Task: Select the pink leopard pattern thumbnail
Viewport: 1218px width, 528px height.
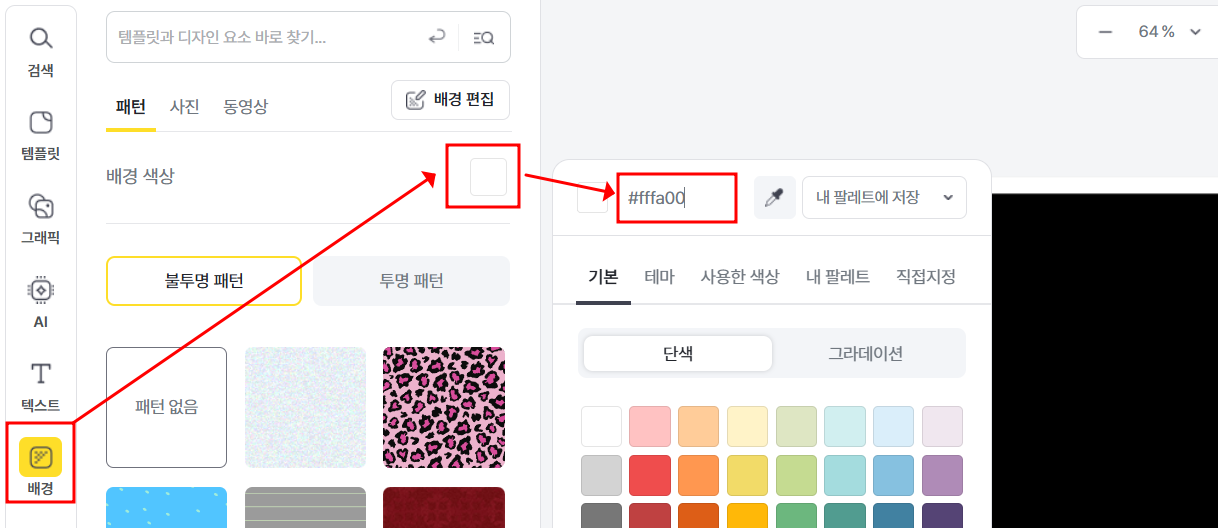Action: 444,407
